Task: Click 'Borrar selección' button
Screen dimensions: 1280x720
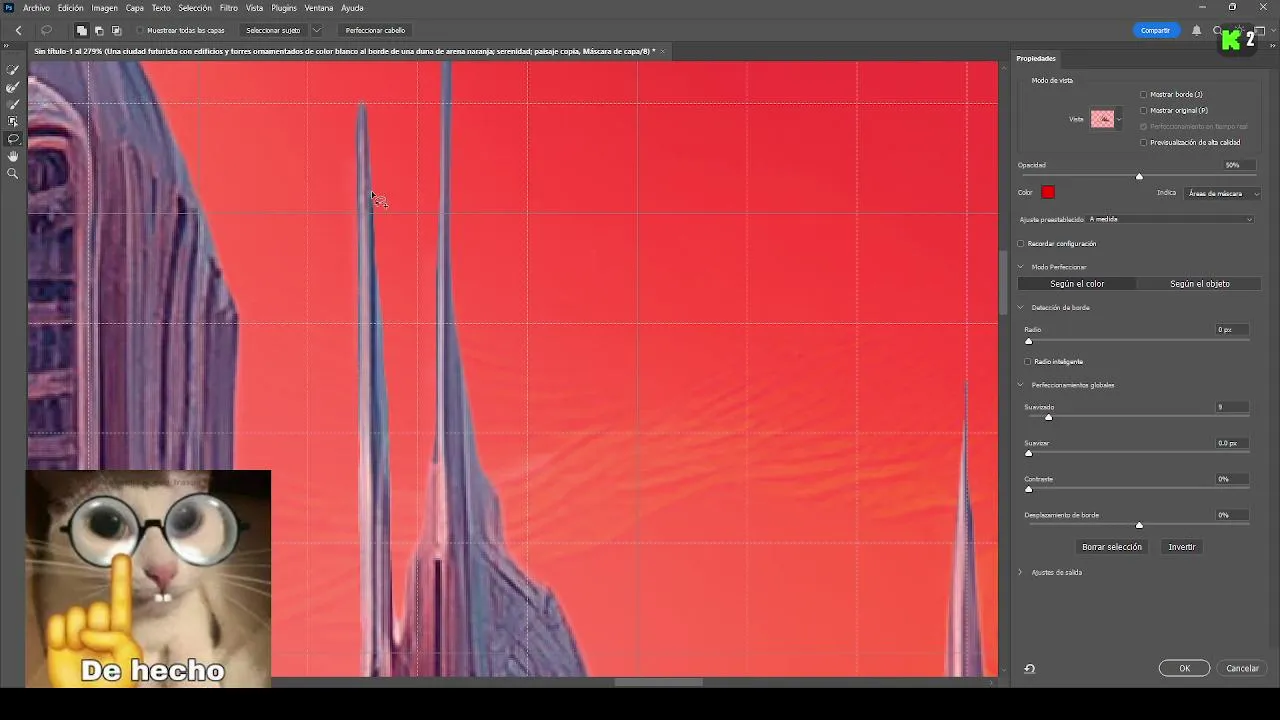Action: [x=1111, y=548]
